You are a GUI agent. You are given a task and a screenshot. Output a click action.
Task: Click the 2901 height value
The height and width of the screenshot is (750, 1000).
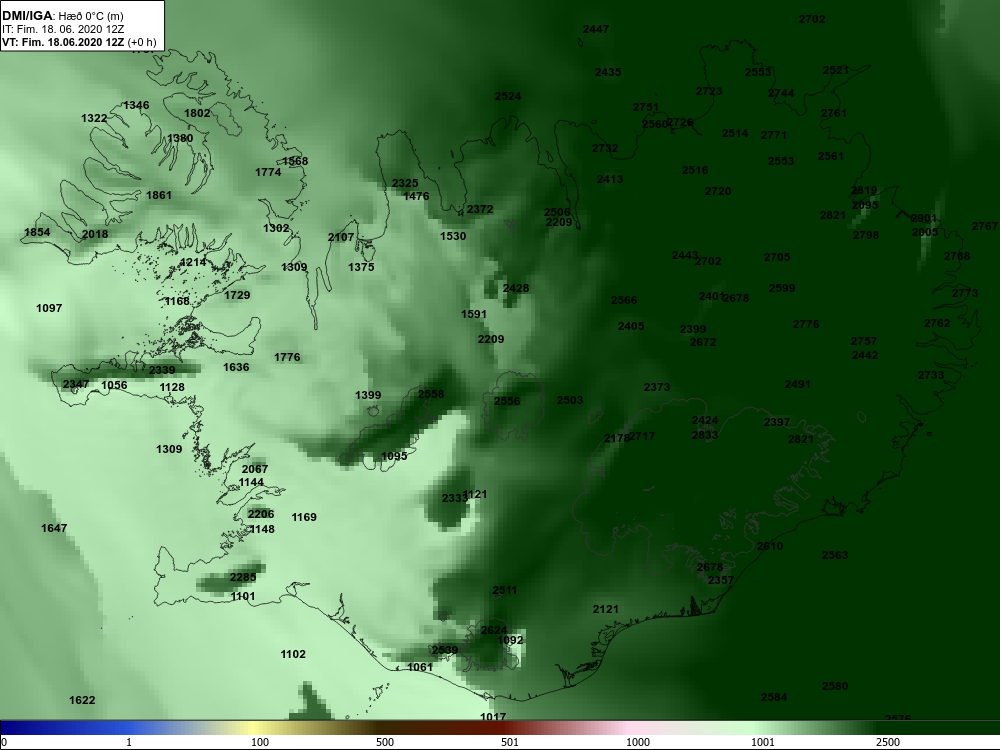924,219
